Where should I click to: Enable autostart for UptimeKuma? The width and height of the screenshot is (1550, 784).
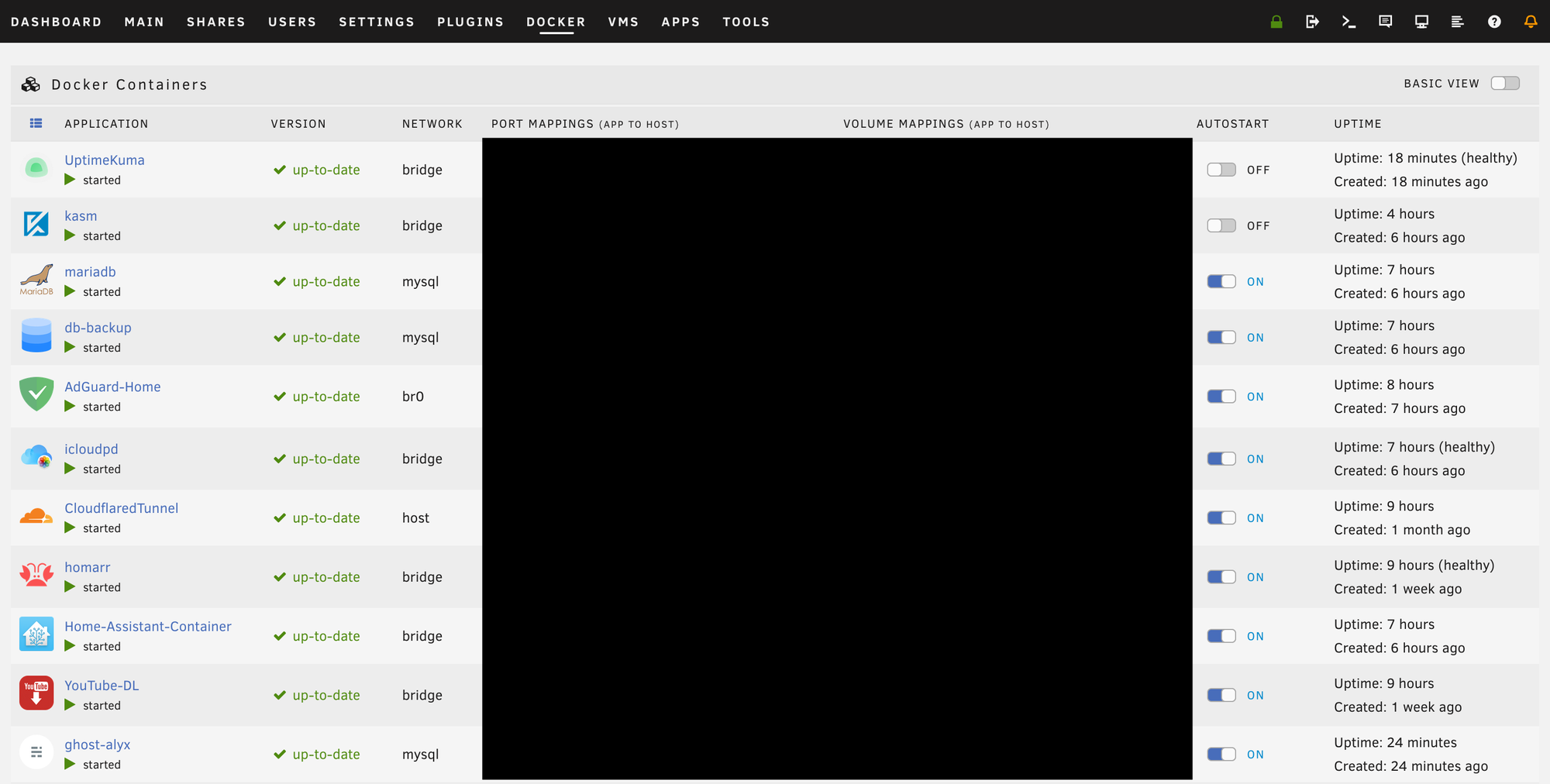point(1221,170)
